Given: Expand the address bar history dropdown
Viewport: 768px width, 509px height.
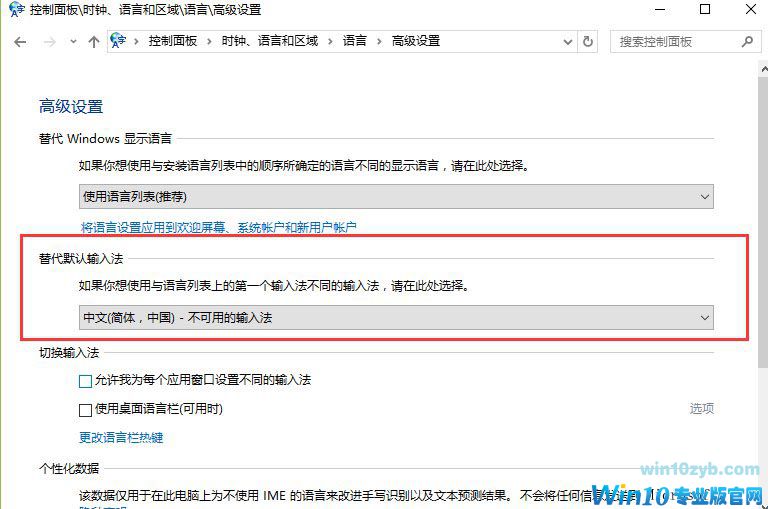Looking at the screenshot, I should [568, 42].
